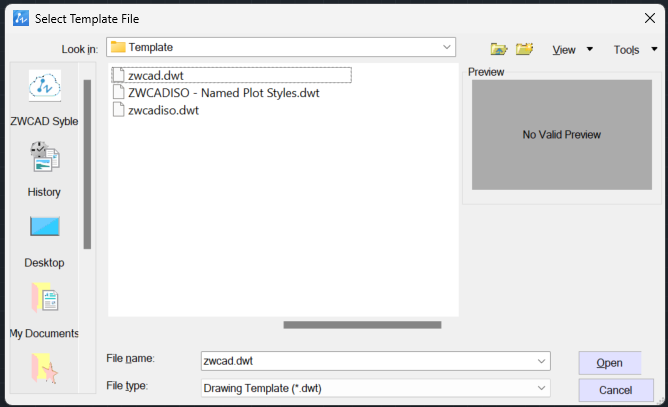The height and width of the screenshot is (407, 668).
Task: Select ZWCADISO - Named Plot Styles.dwt
Action: coord(224,93)
